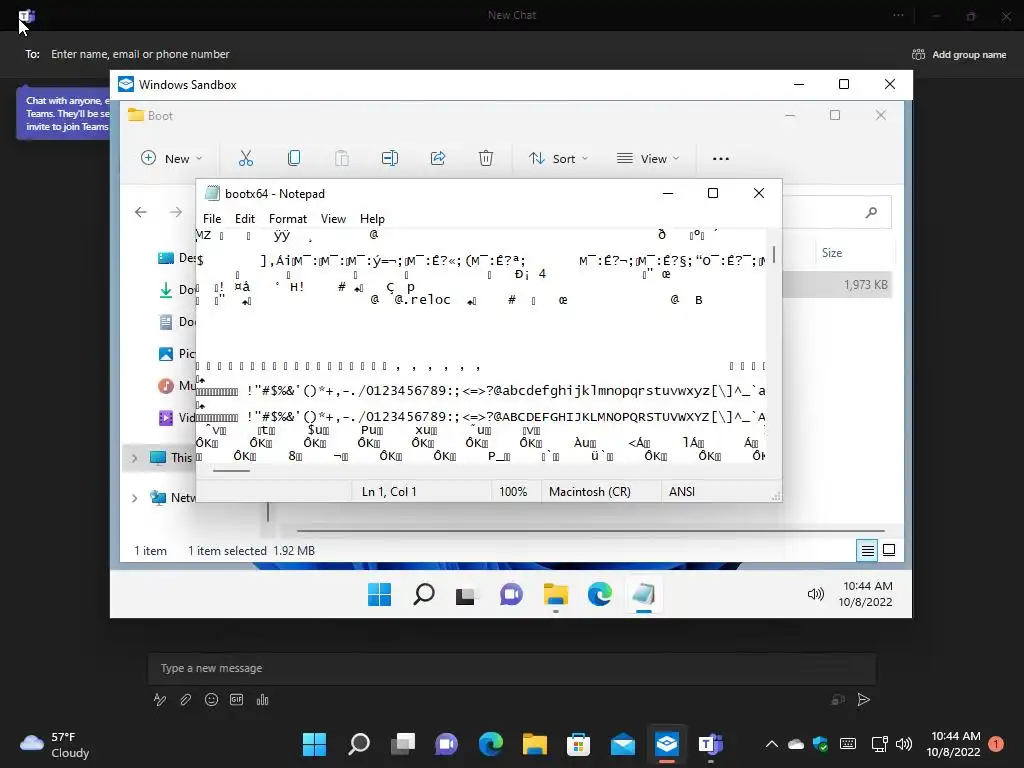Open the Sort dropdown in Boot window

click(558, 159)
